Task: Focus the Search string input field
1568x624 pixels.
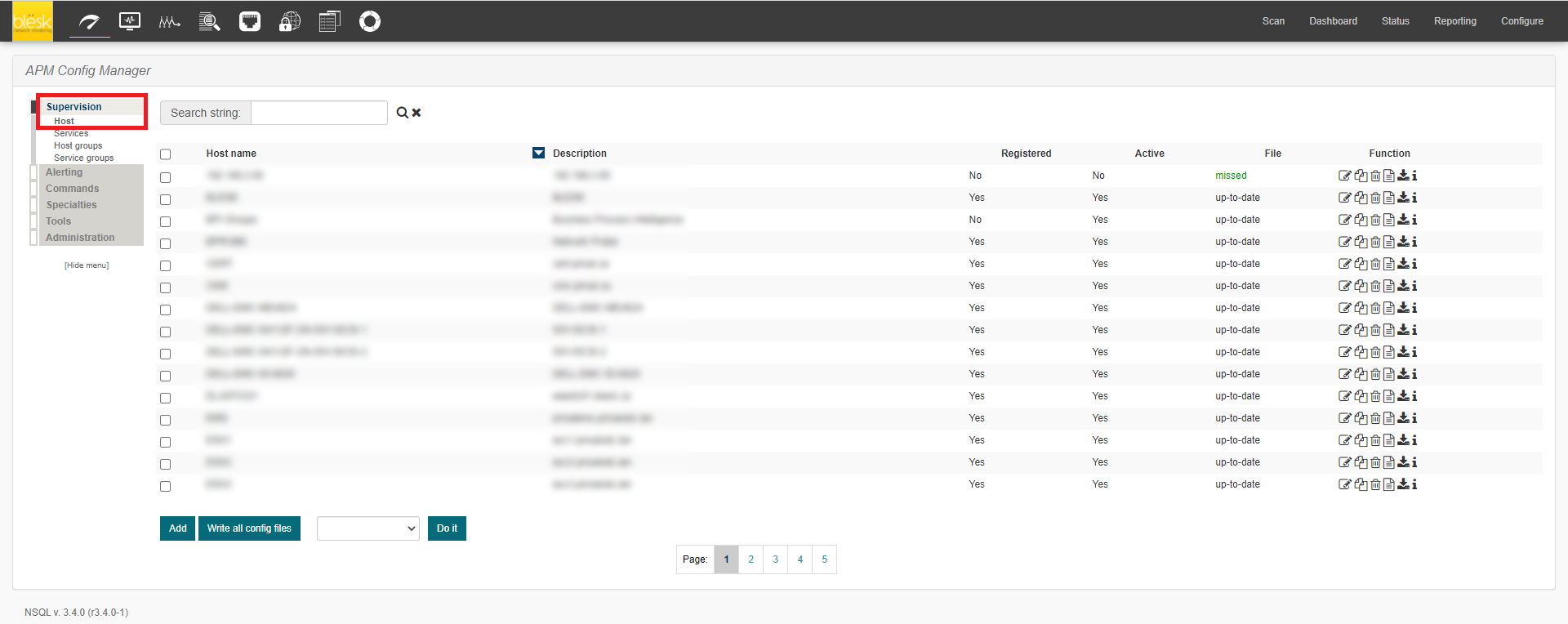Action: (319, 113)
